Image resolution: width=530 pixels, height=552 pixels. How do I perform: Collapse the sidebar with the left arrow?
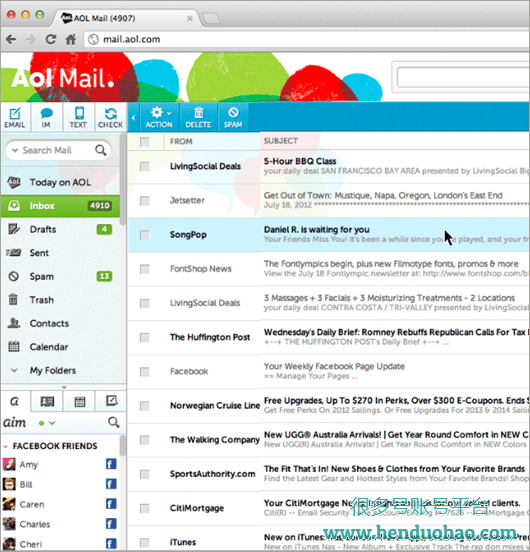pyautogui.click(x=133, y=118)
